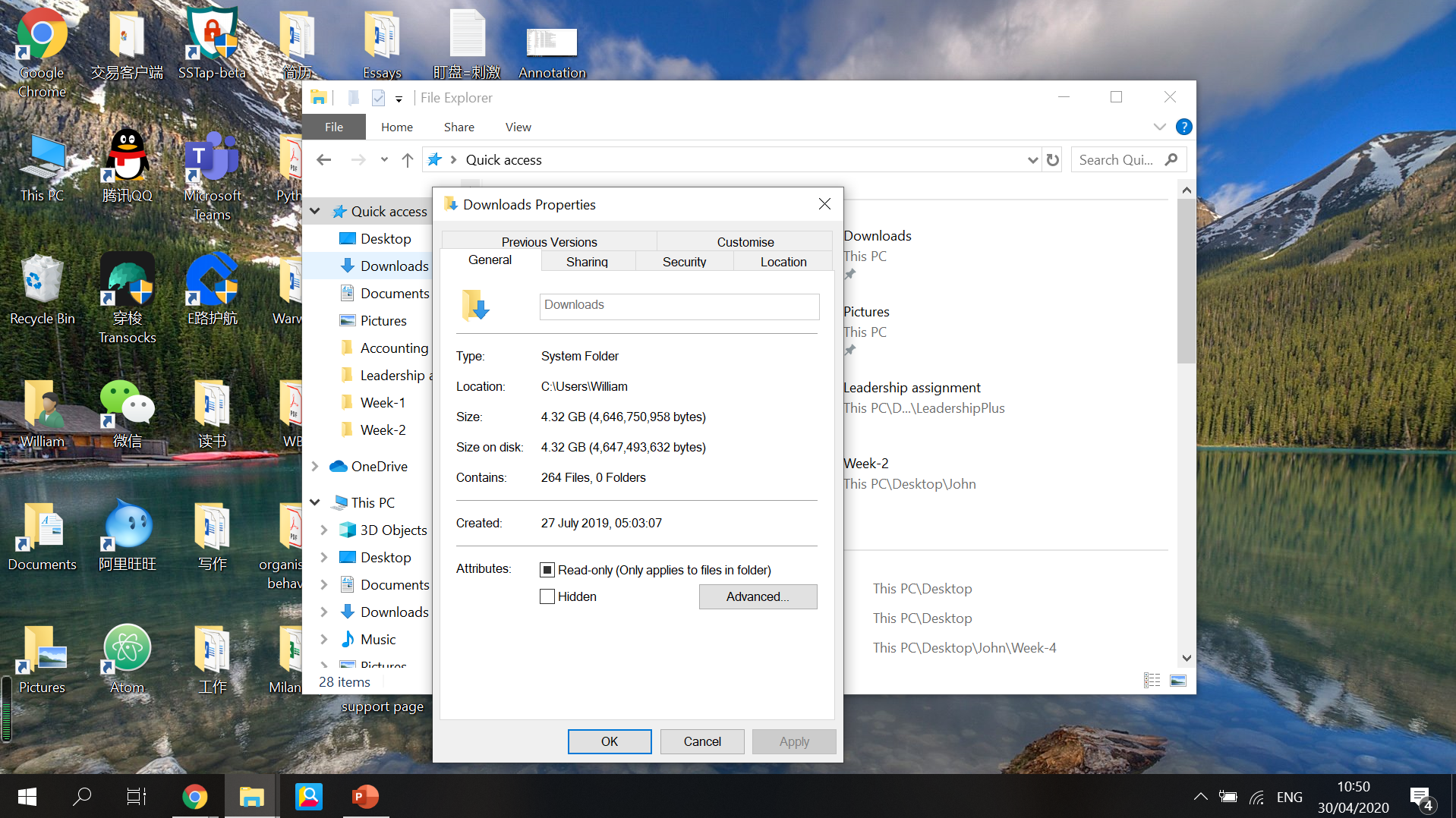Viewport: 1456px width, 818px height.
Task: Click the folder name text field
Action: pos(679,306)
